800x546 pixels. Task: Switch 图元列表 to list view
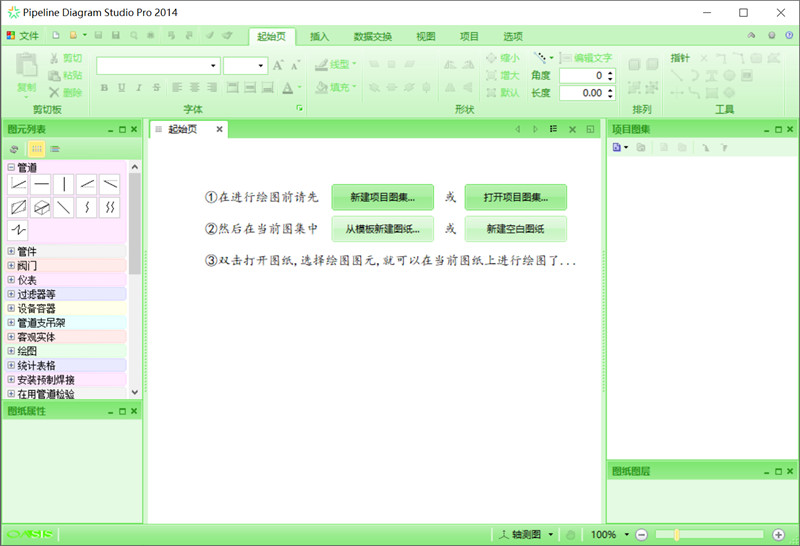click(x=55, y=149)
